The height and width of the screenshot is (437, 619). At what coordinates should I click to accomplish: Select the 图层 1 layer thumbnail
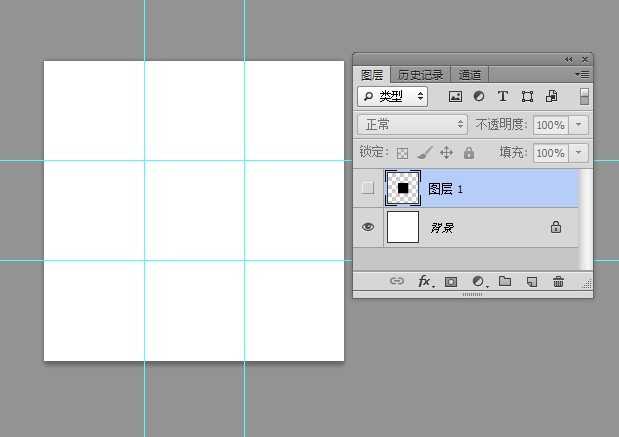[402, 188]
